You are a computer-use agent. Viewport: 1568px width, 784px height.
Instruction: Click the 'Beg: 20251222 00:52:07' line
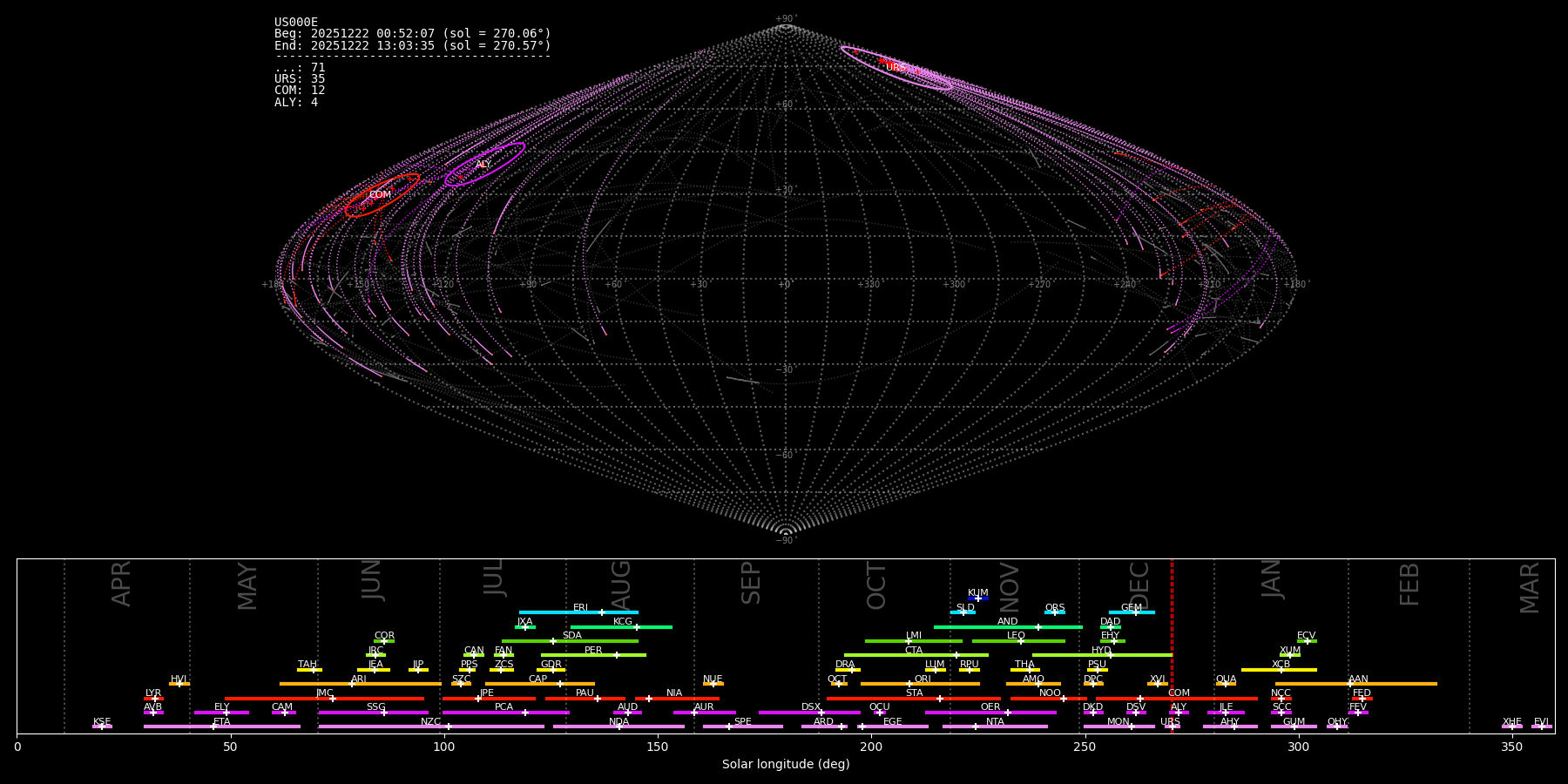click(x=413, y=34)
